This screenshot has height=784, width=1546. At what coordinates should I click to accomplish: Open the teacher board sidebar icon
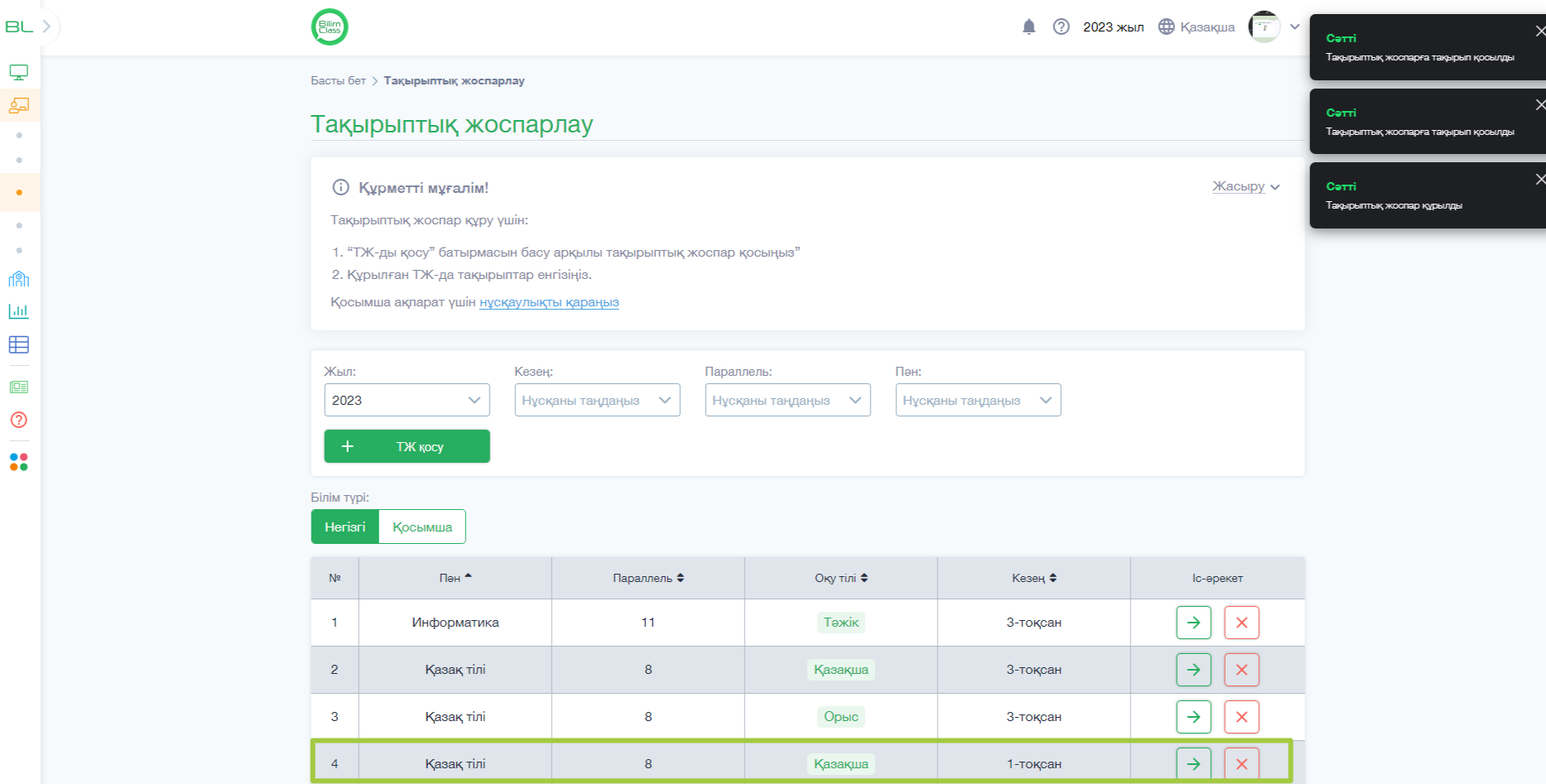[x=19, y=106]
